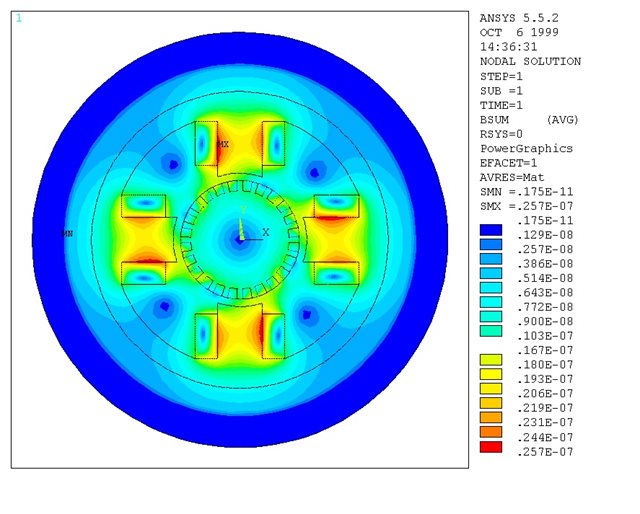Click legend value .514E-08
640x514 pixels.
[545, 278]
